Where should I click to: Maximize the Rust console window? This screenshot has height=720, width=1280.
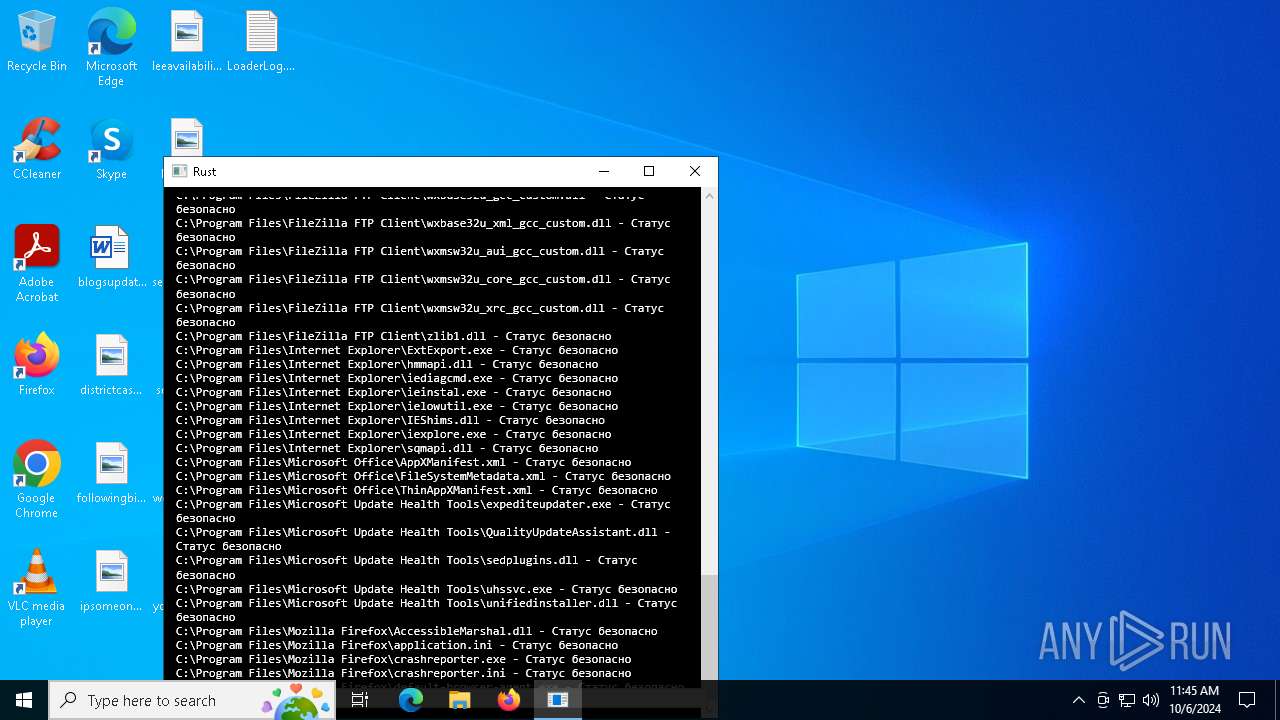tap(649, 171)
